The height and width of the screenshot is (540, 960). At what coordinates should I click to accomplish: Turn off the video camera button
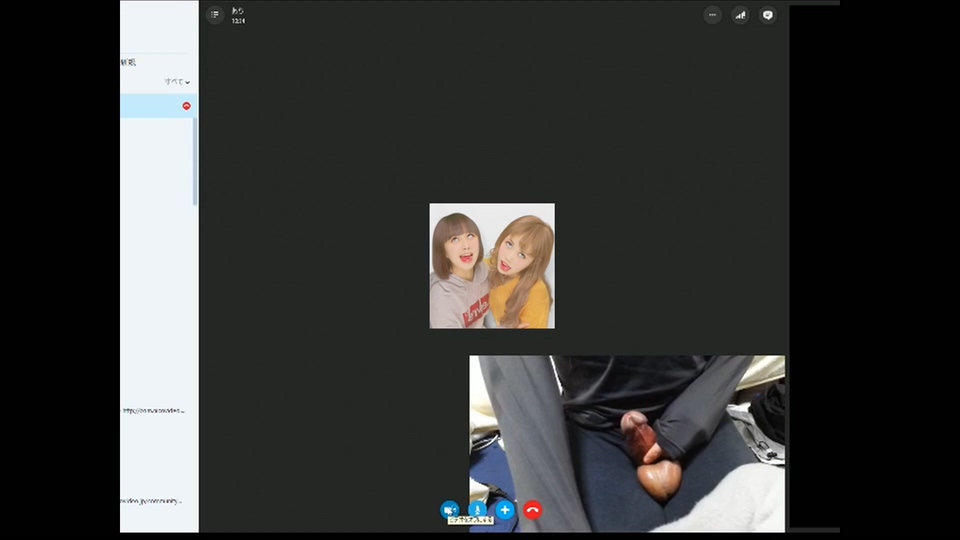[x=450, y=509]
